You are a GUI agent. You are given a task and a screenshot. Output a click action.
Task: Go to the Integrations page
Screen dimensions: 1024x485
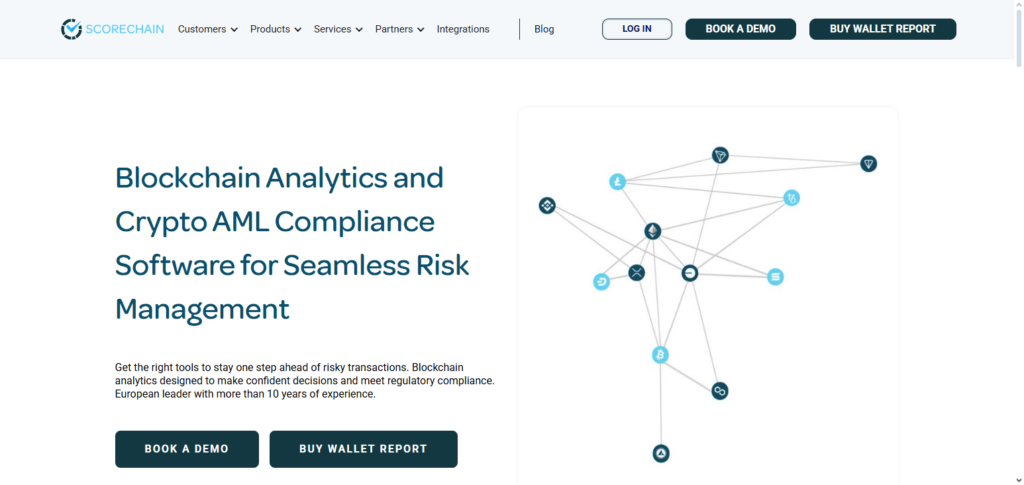coord(463,29)
